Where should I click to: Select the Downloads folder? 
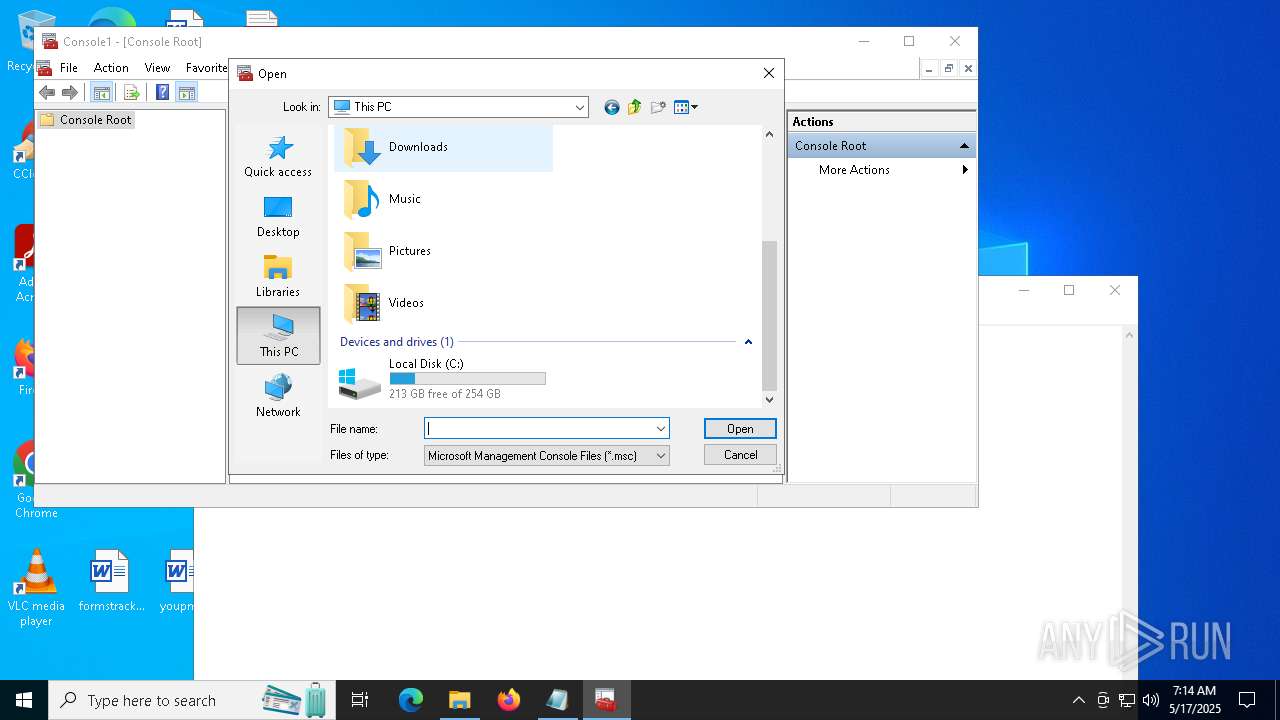point(443,147)
